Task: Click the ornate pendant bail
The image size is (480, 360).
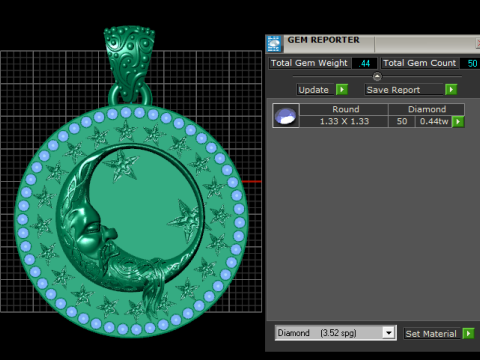Action: click(x=129, y=63)
